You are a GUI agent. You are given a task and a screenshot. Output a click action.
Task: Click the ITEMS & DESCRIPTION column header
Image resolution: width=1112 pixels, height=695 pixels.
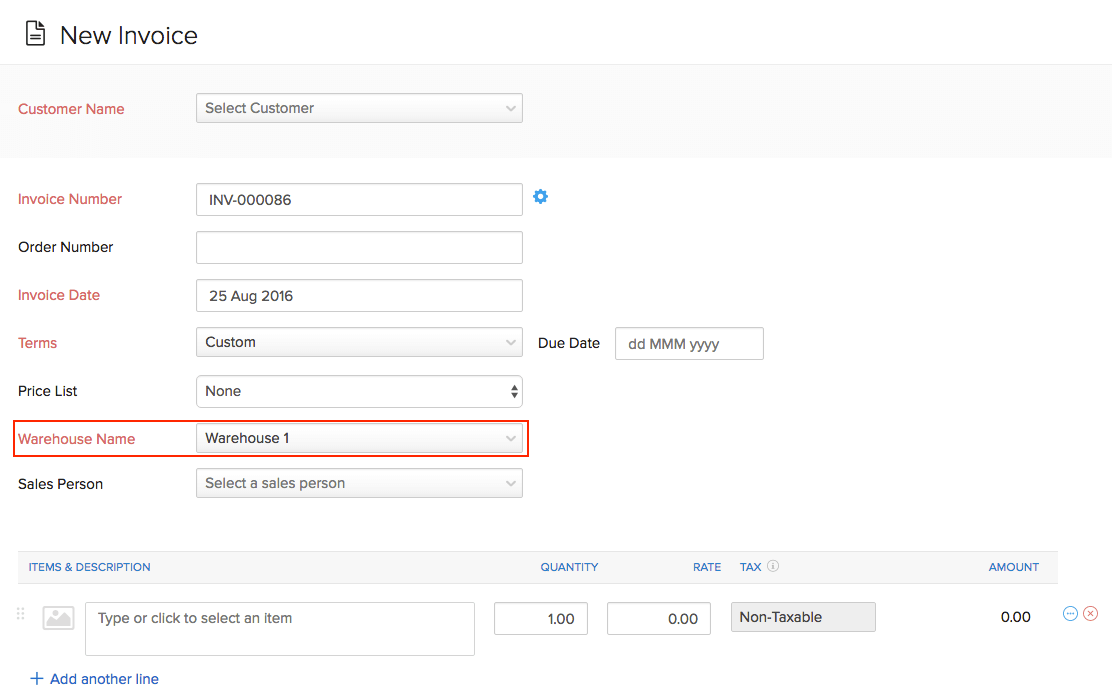(x=89, y=567)
